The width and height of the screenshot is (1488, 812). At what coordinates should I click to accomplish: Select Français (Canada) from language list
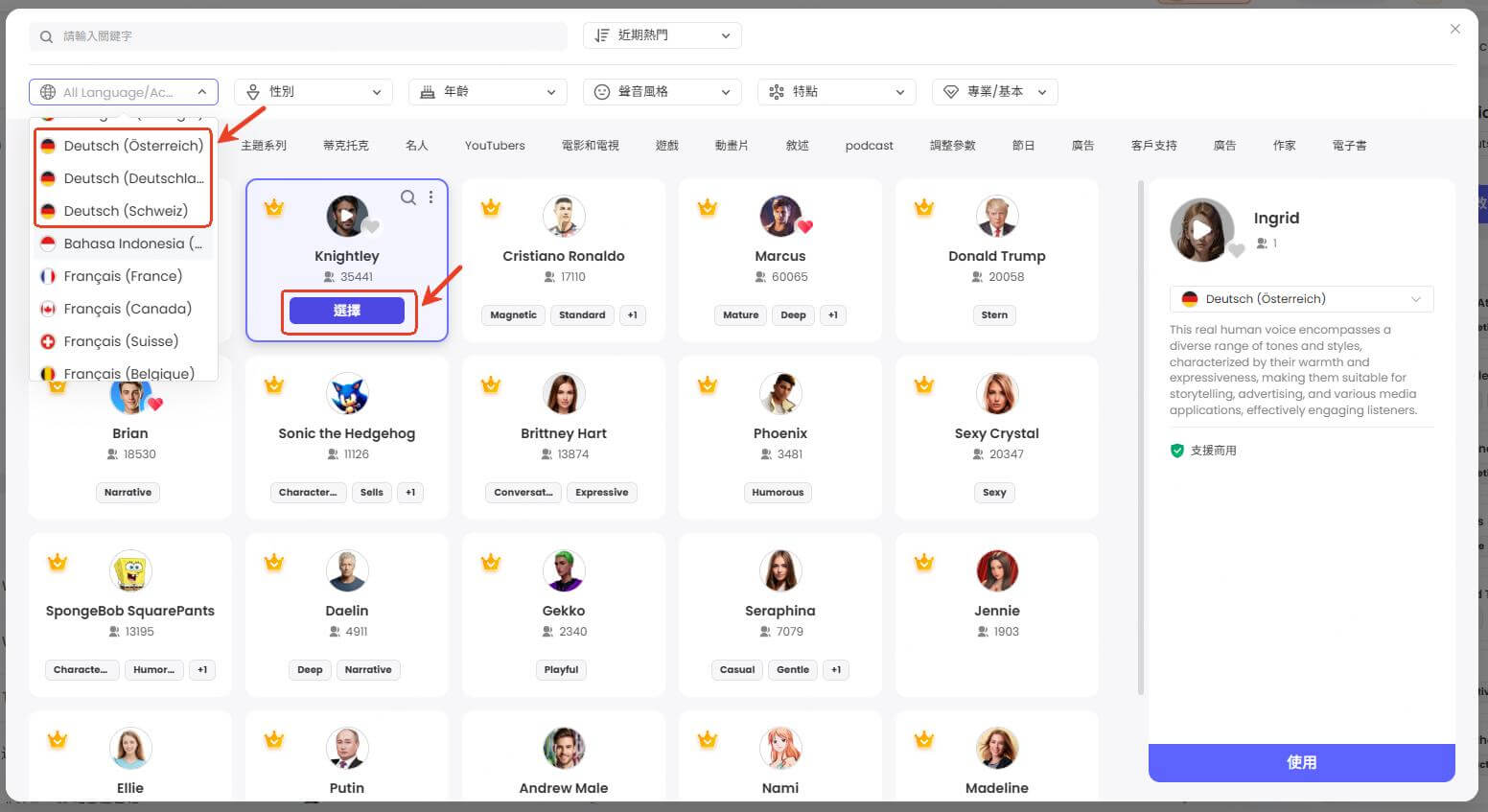click(x=123, y=309)
